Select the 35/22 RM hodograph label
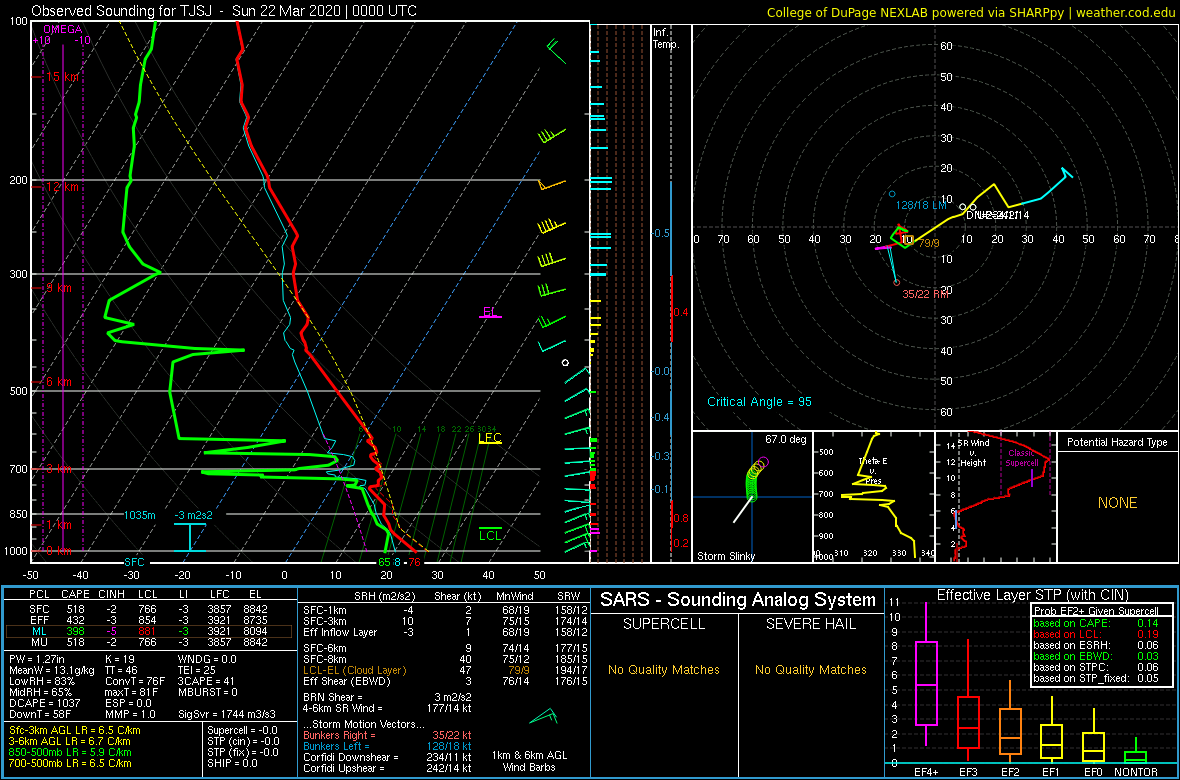 926,294
